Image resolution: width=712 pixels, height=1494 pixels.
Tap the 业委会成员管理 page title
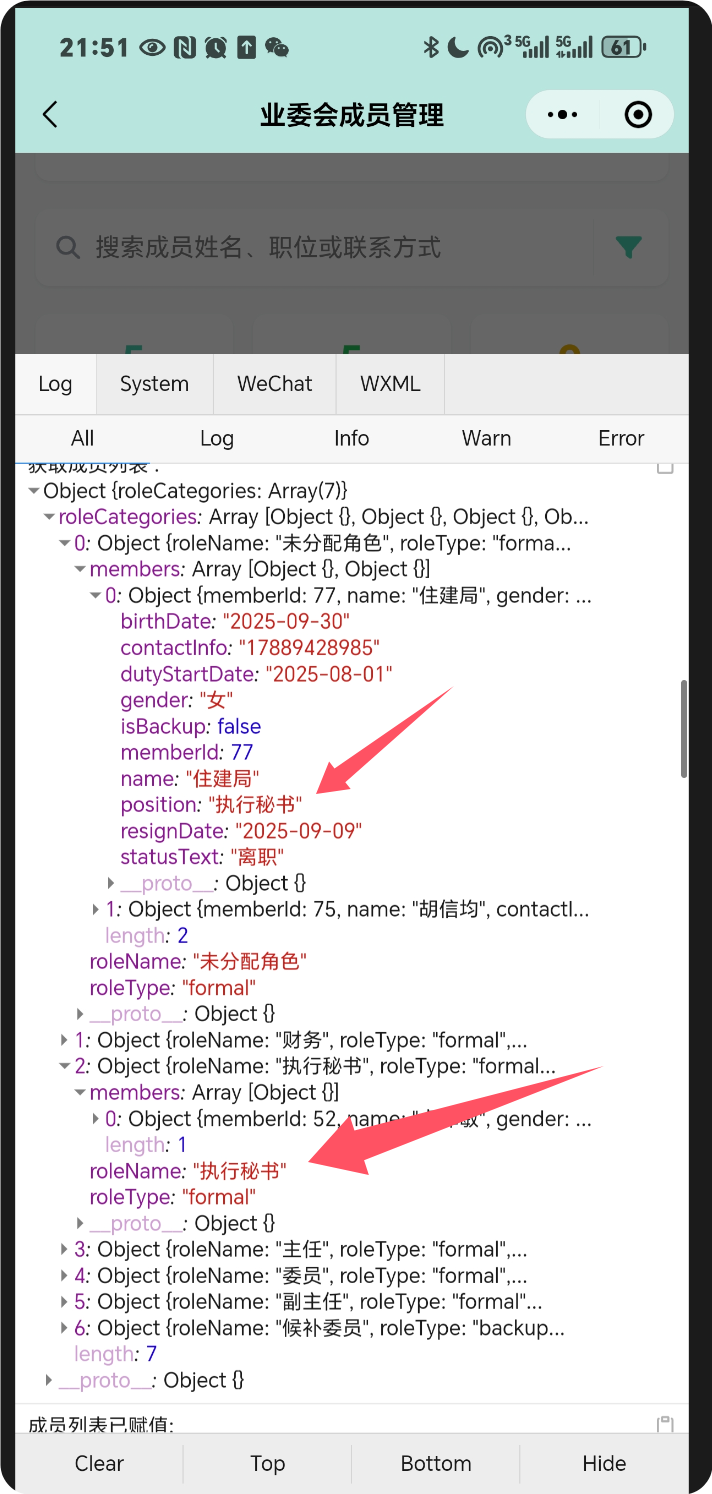pos(352,115)
